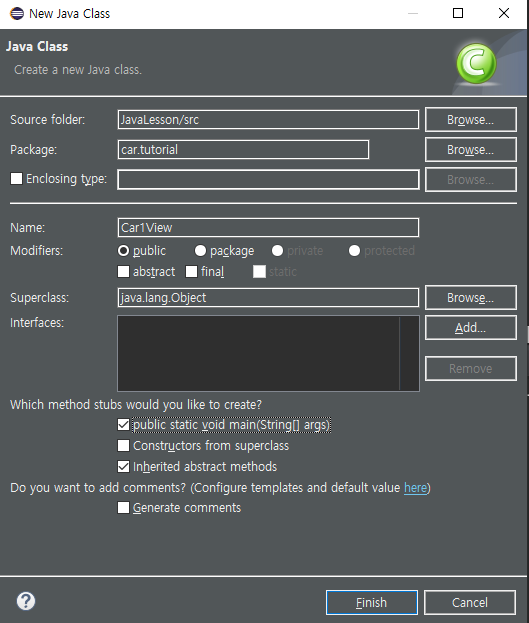The height and width of the screenshot is (623, 529).
Task: Browse for the Superclass
Action: (471, 297)
